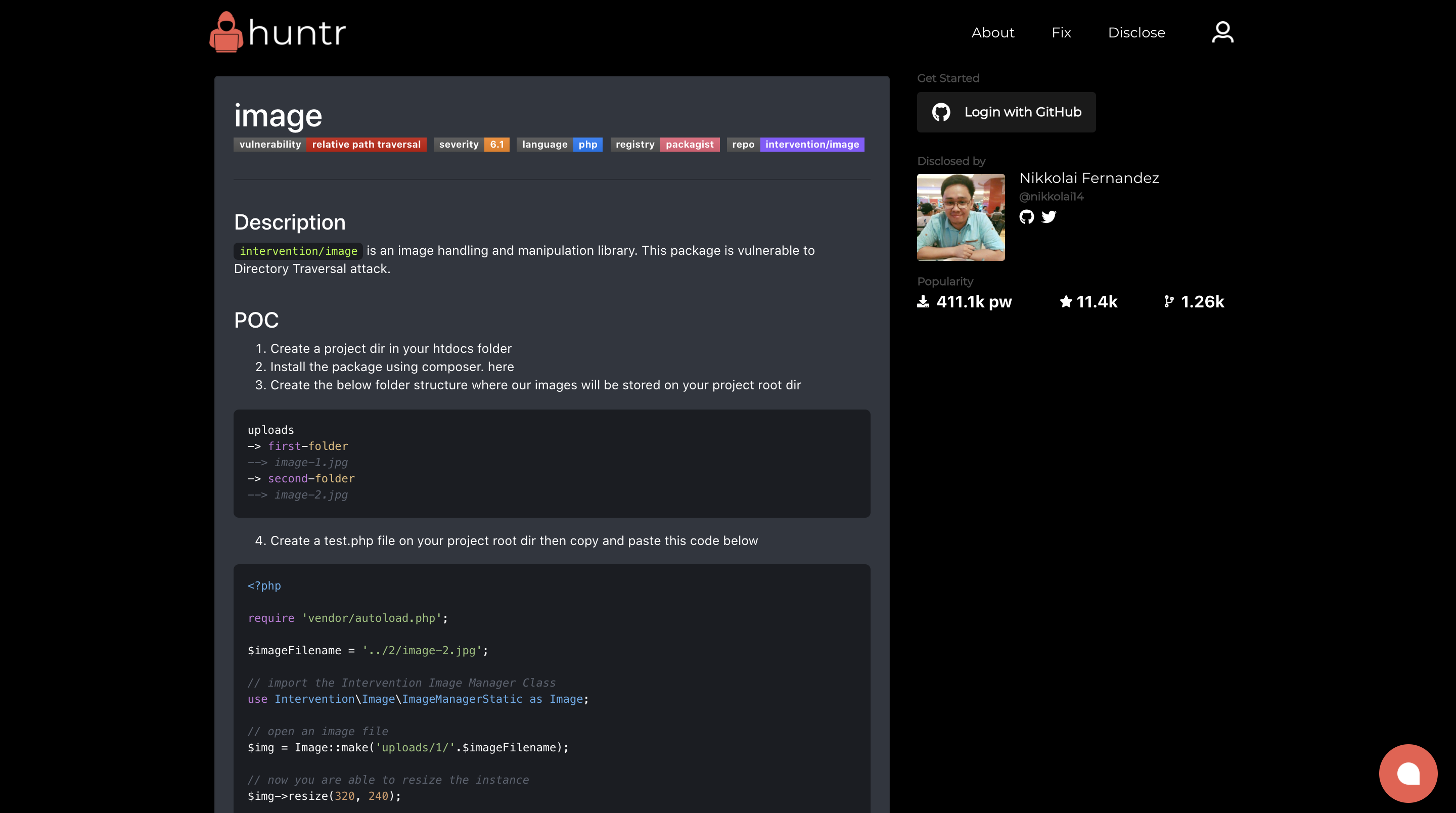1456x813 pixels.
Task: Click the @nikkolai14 username handle
Action: [x=1051, y=197]
